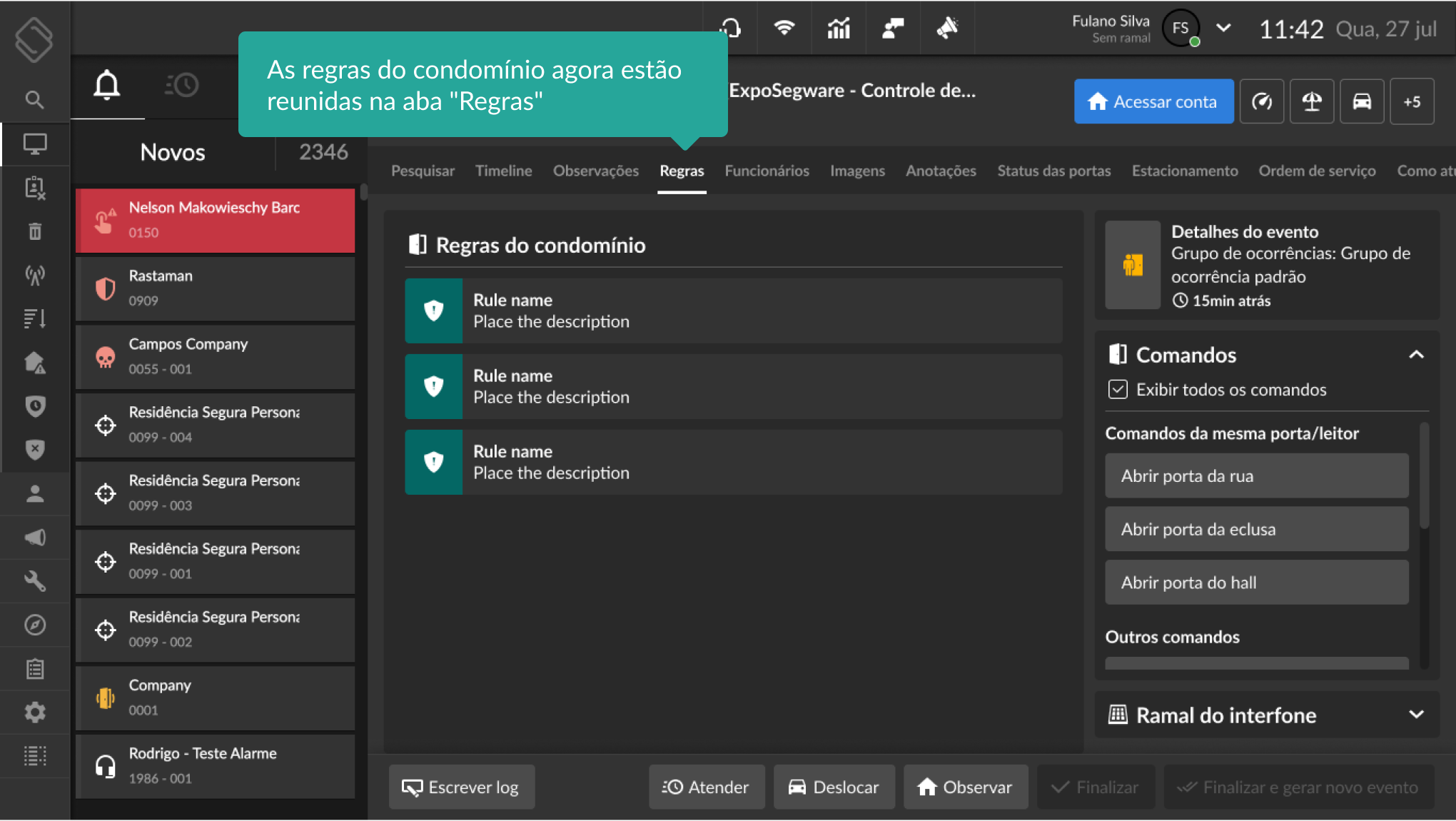Open the clock history list icon
This screenshot has height=821, width=1456.
point(181,85)
